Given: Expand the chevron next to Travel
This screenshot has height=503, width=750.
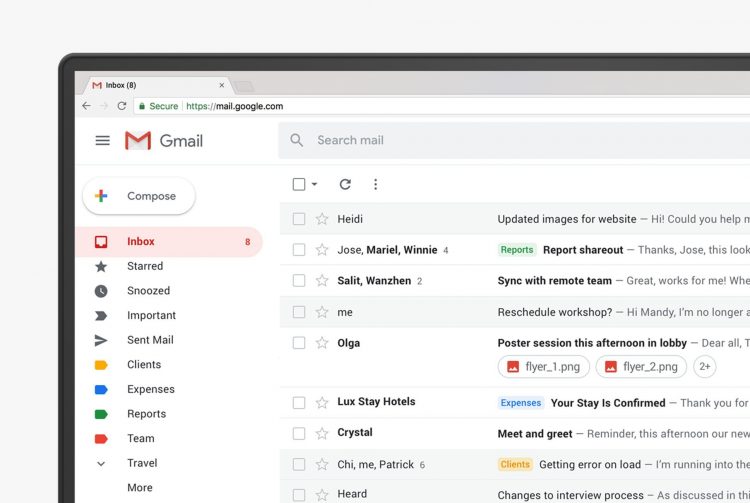Looking at the screenshot, I should pyautogui.click(x=101, y=463).
